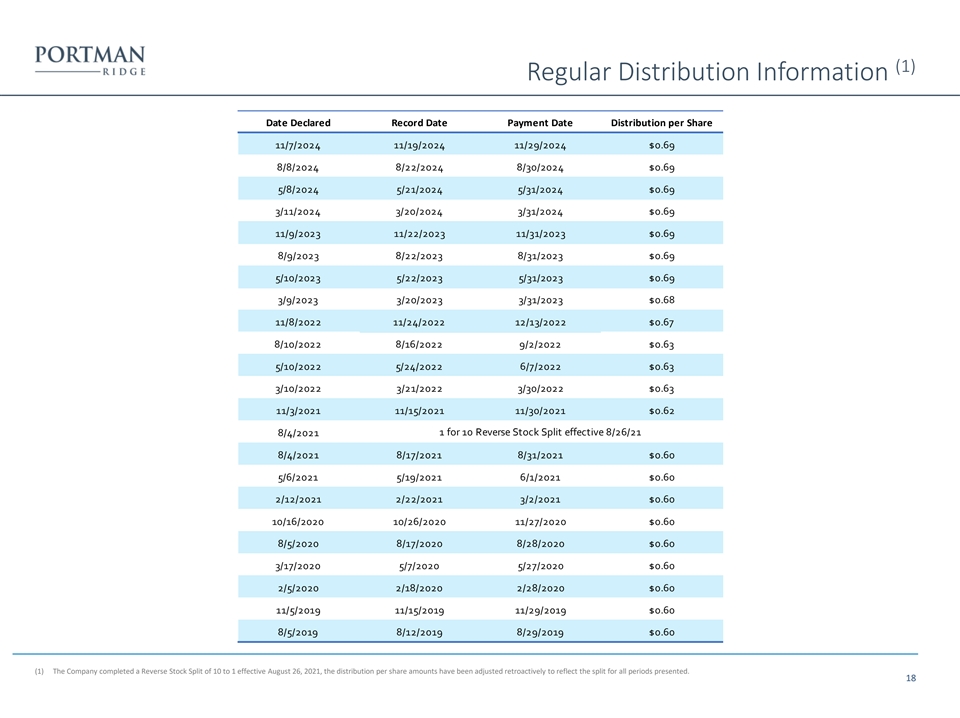Image resolution: width=960 pixels, height=718 pixels.
Task: Click the 11/19/2024 record date cell
Action: tap(419, 146)
